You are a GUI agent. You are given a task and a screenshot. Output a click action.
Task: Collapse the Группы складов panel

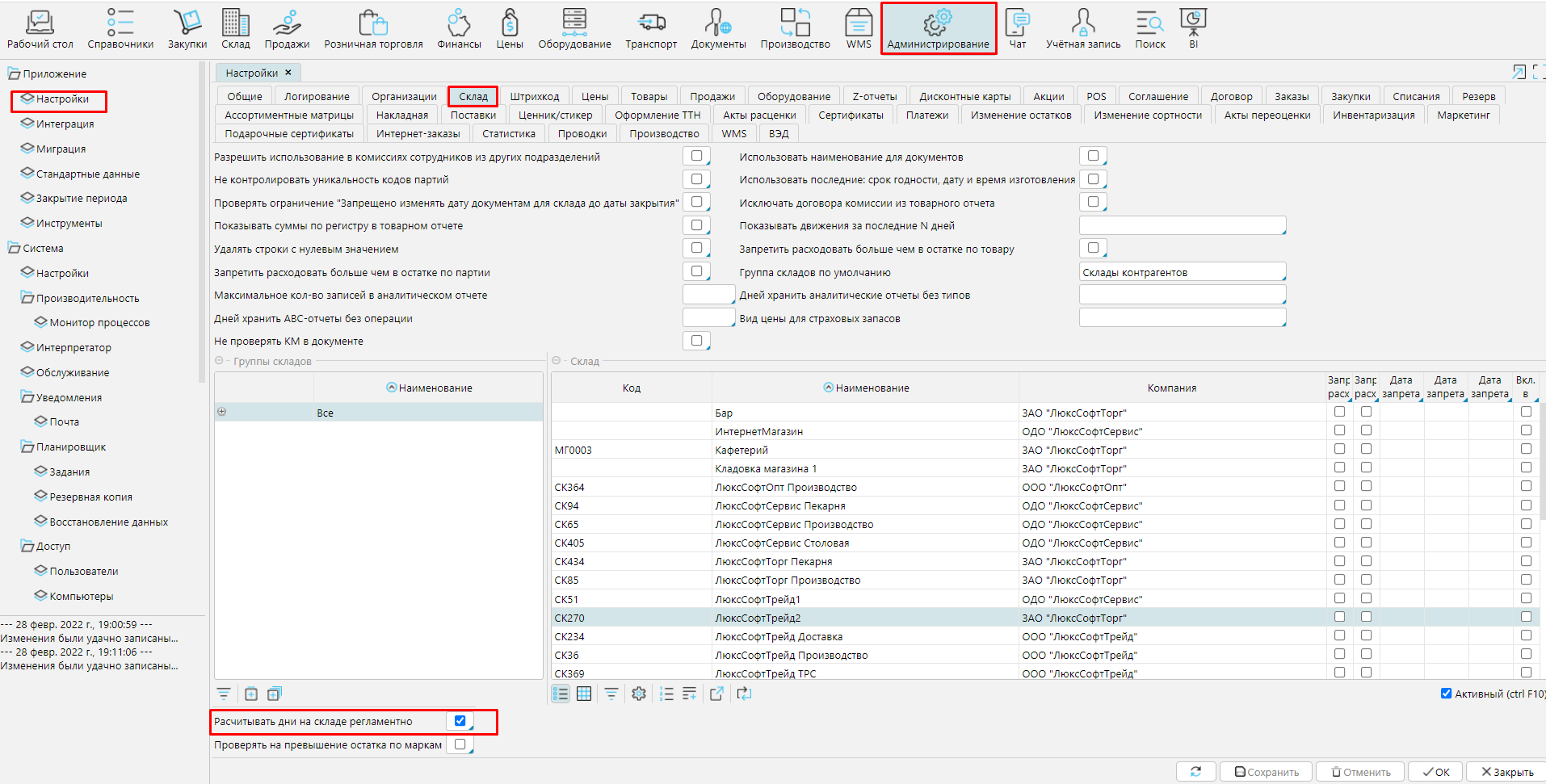[219, 361]
